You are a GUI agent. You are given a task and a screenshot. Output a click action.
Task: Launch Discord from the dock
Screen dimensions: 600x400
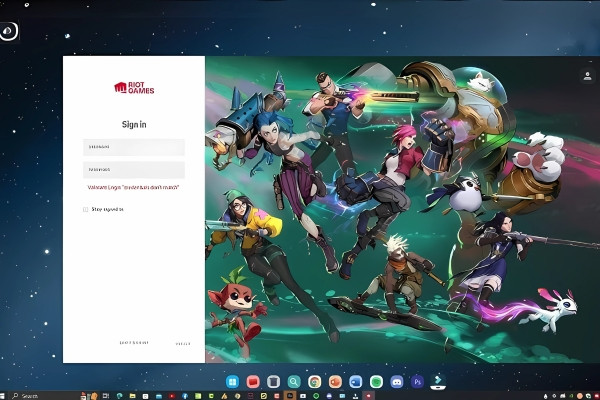point(397,381)
